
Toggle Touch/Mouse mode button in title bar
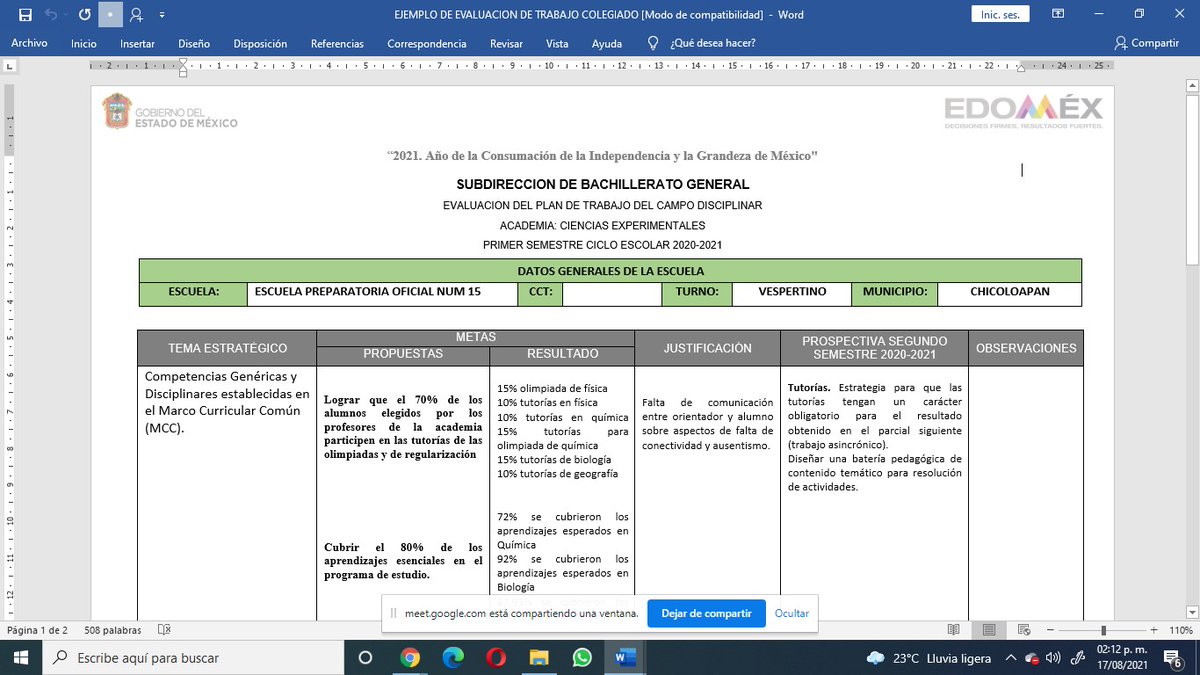click(111, 15)
